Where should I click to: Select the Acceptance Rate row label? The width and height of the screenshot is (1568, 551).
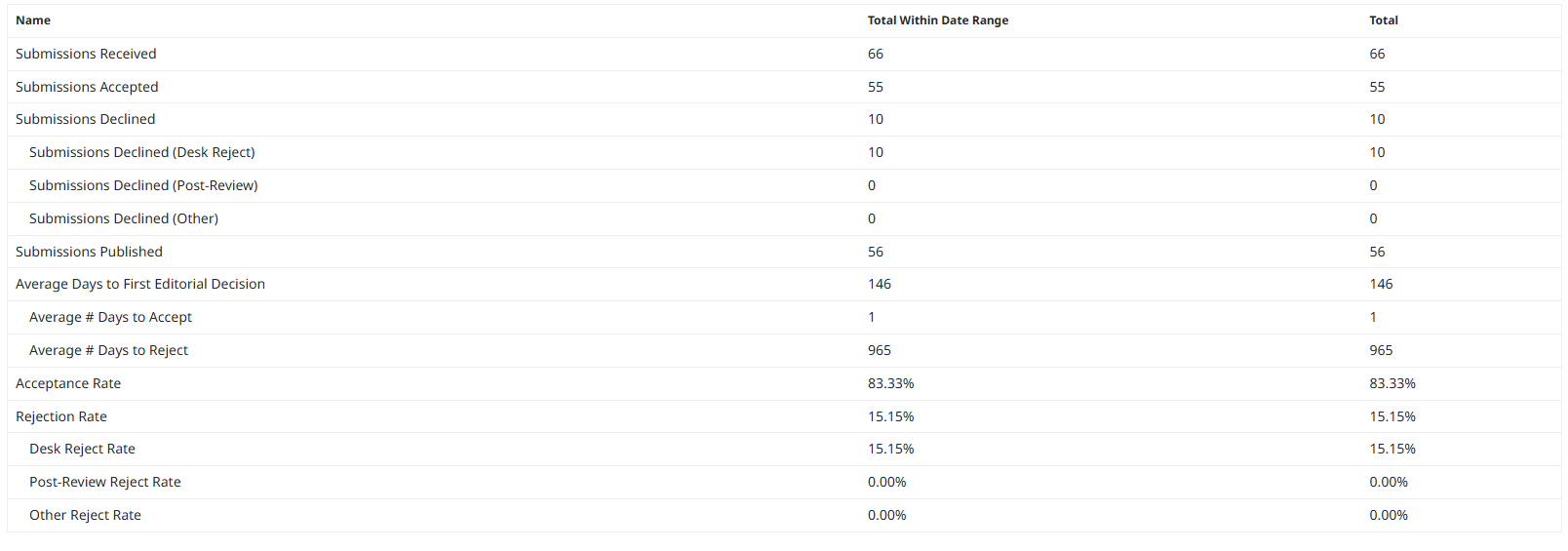point(68,383)
